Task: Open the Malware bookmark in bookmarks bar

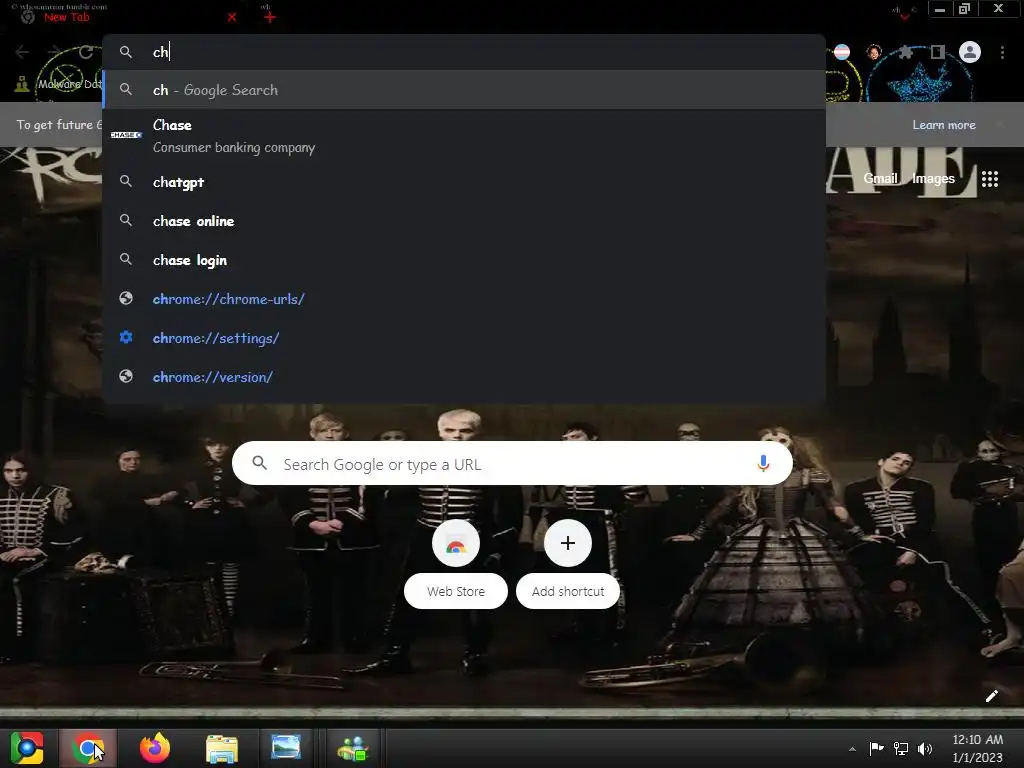Action: 59,84
